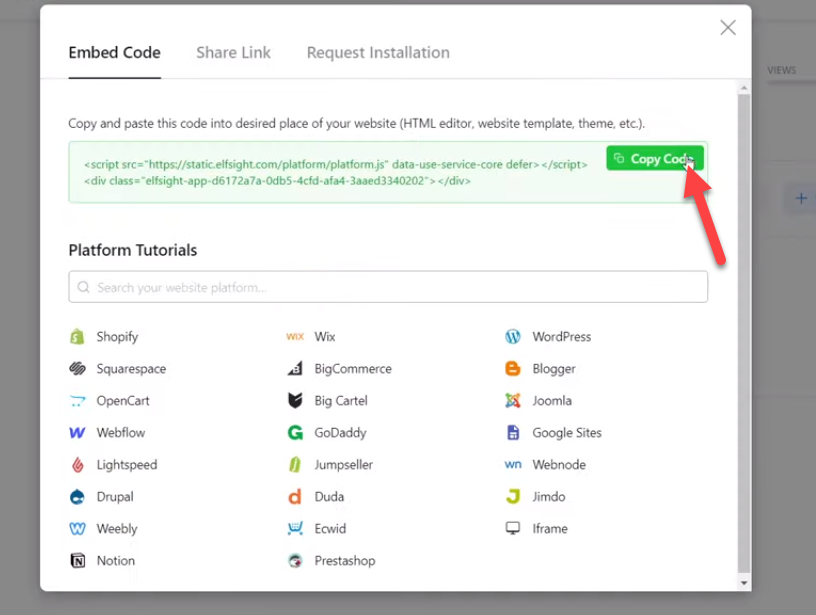Open the Ecwid tutorial link
816x615 pixels.
click(x=330, y=529)
